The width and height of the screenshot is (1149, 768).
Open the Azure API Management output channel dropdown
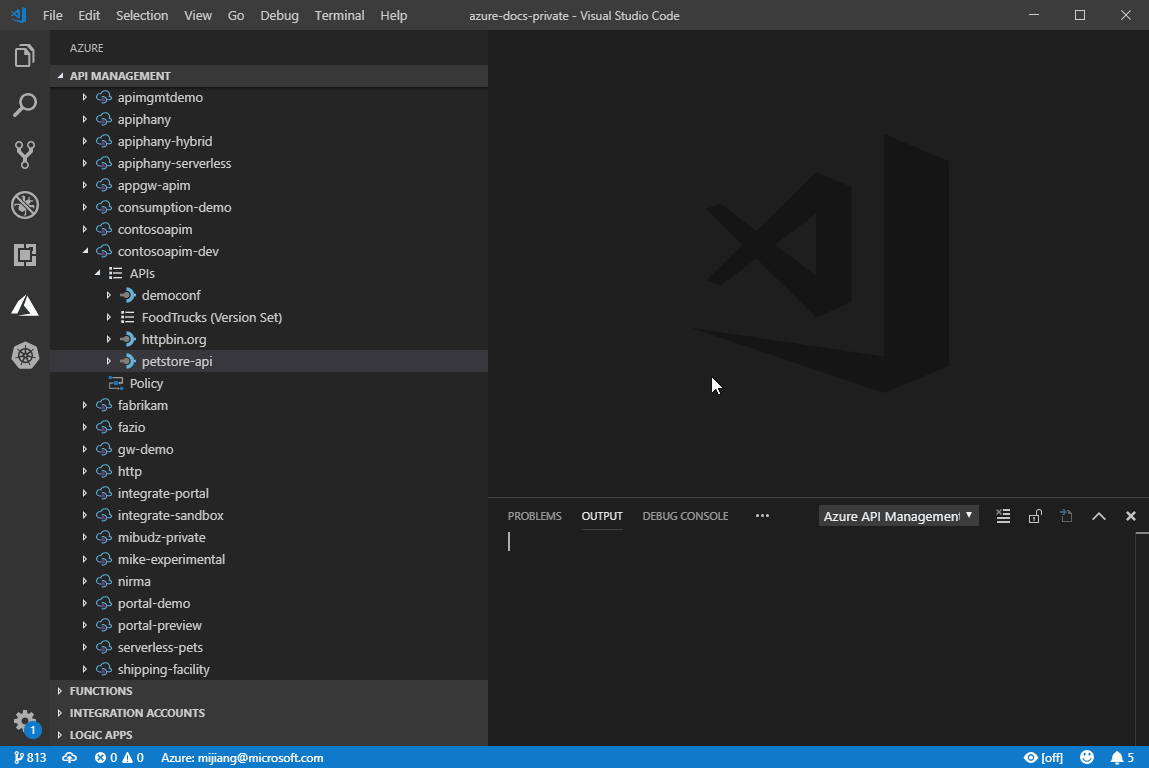(898, 516)
